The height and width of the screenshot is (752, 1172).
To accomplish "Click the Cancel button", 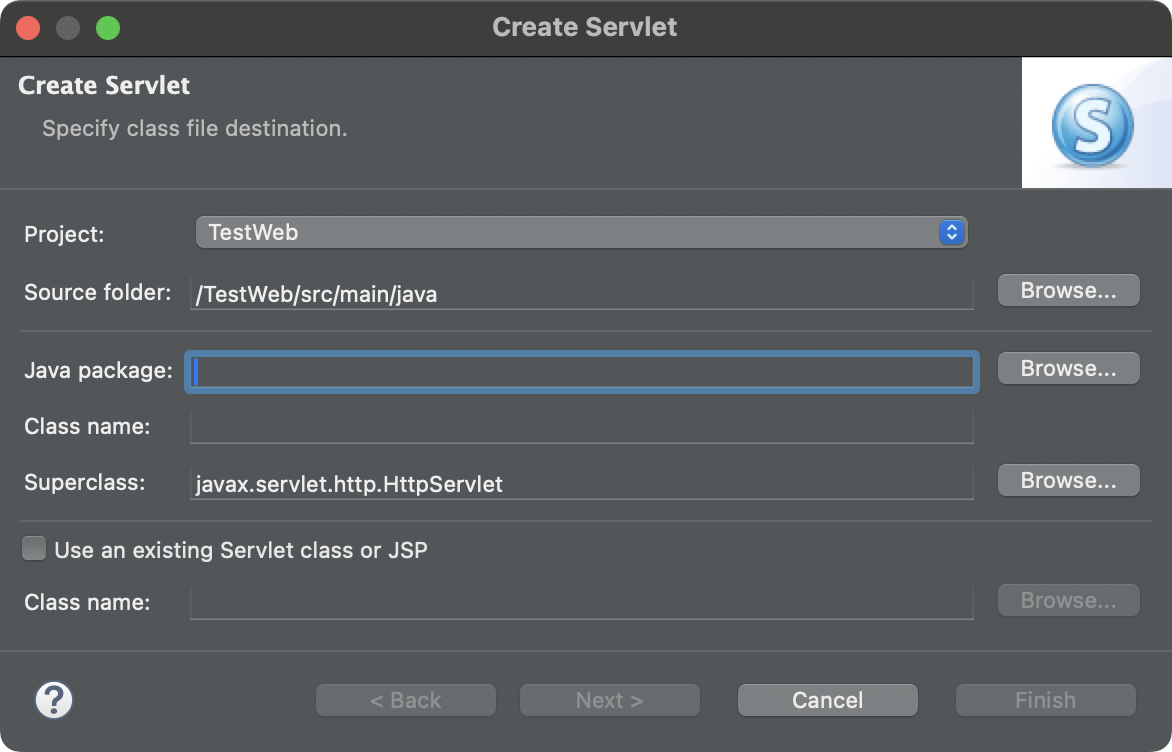I will coord(827,700).
